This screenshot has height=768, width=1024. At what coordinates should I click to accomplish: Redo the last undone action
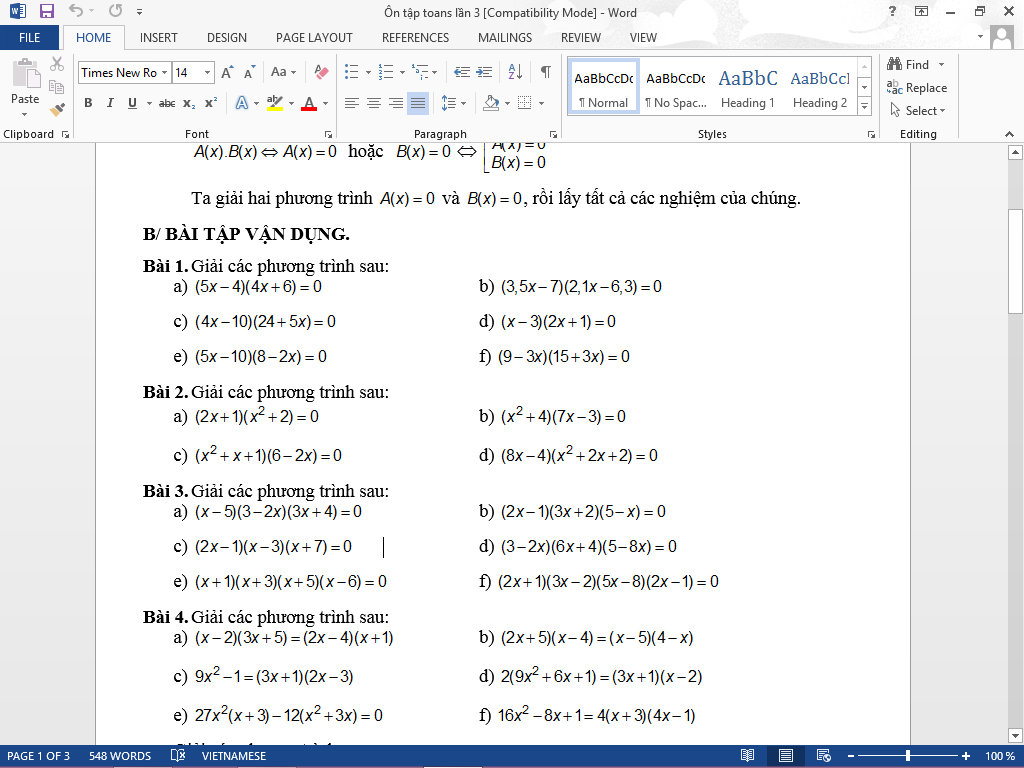(x=116, y=11)
